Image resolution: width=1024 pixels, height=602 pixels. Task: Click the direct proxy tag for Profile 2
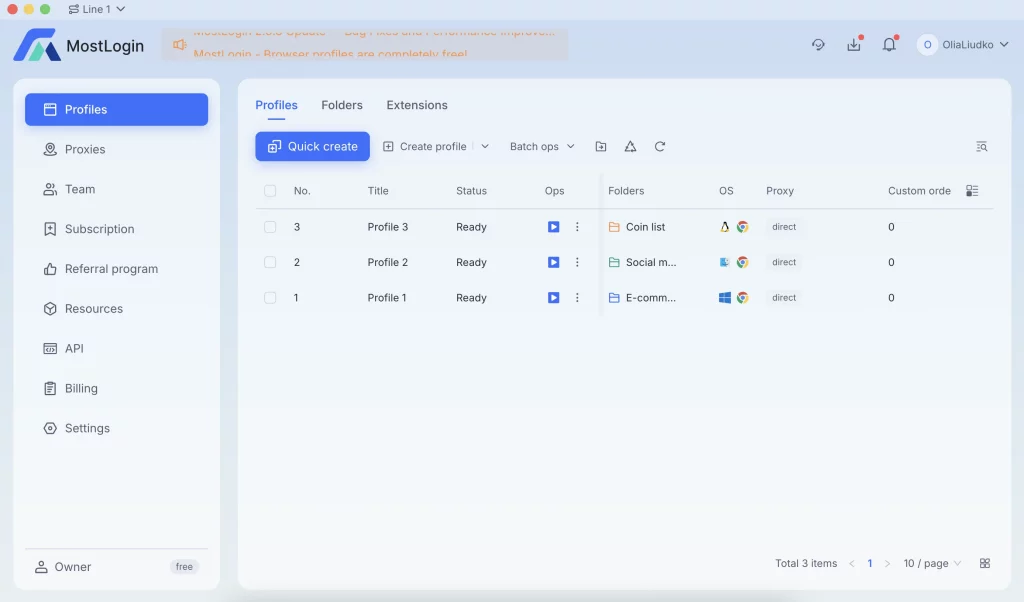784,262
